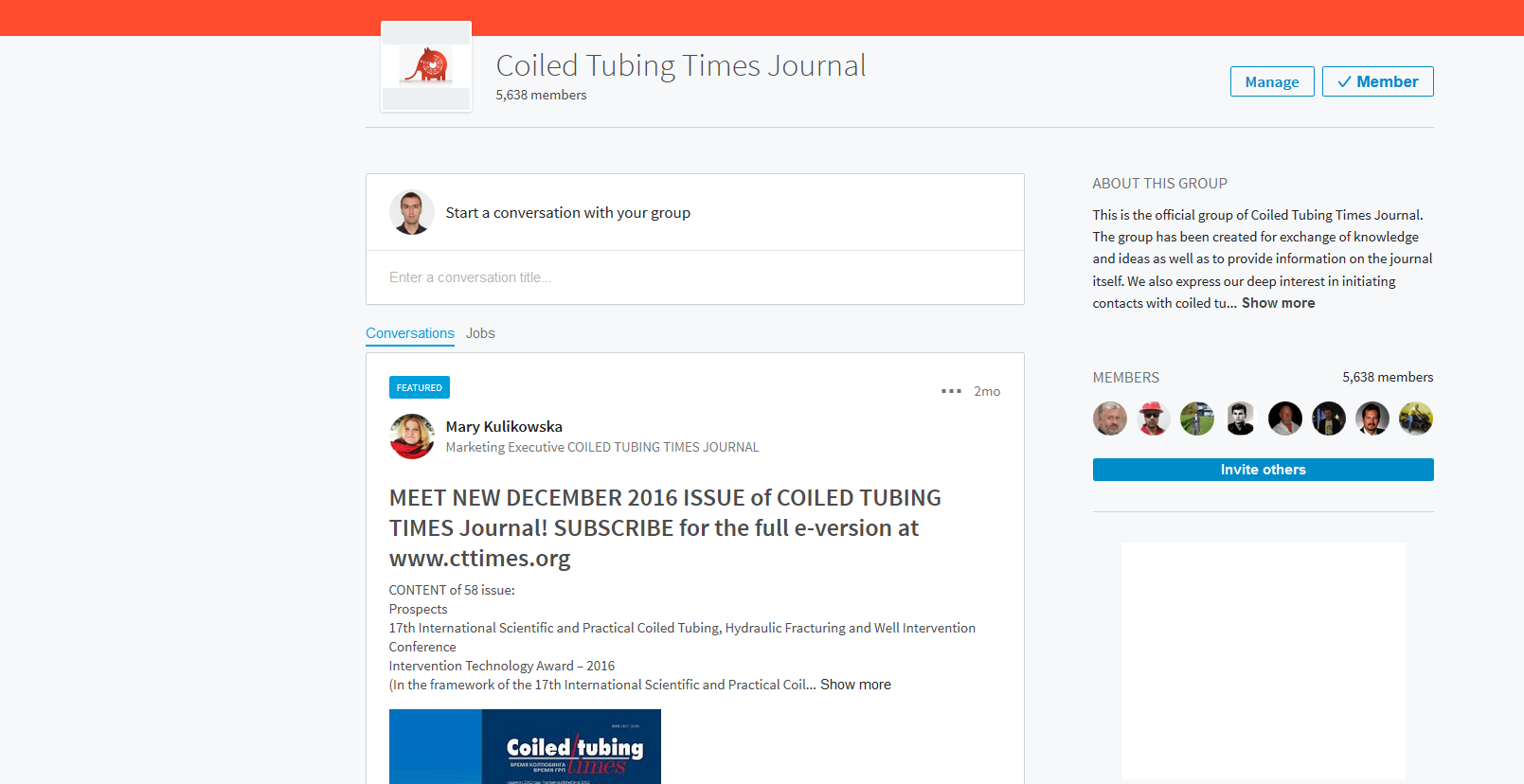This screenshot has width=1524, height=784.
Task: Click Invite others button
Action: click(x=1263, y=470)
